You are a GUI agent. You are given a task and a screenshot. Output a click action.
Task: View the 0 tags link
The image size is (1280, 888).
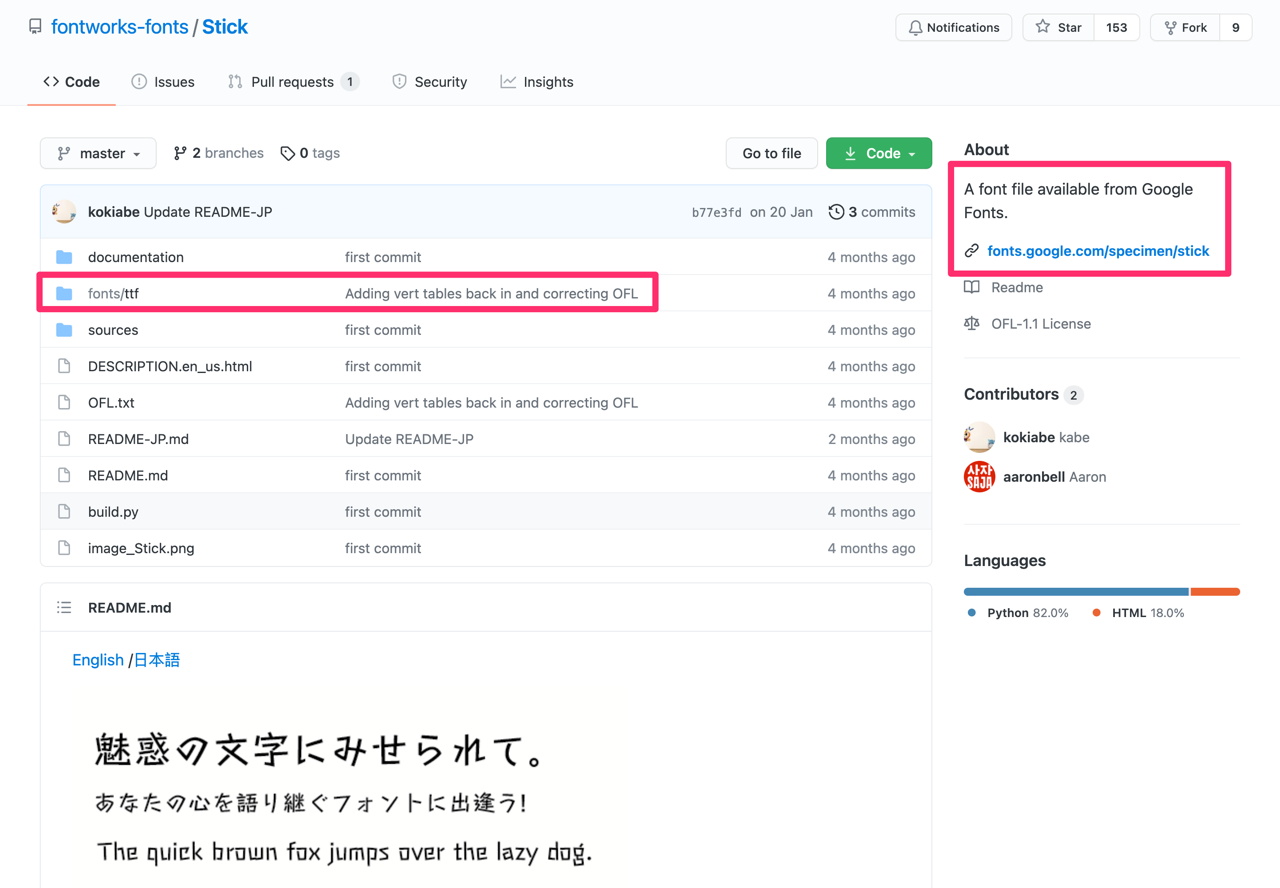tap(310, 153)
